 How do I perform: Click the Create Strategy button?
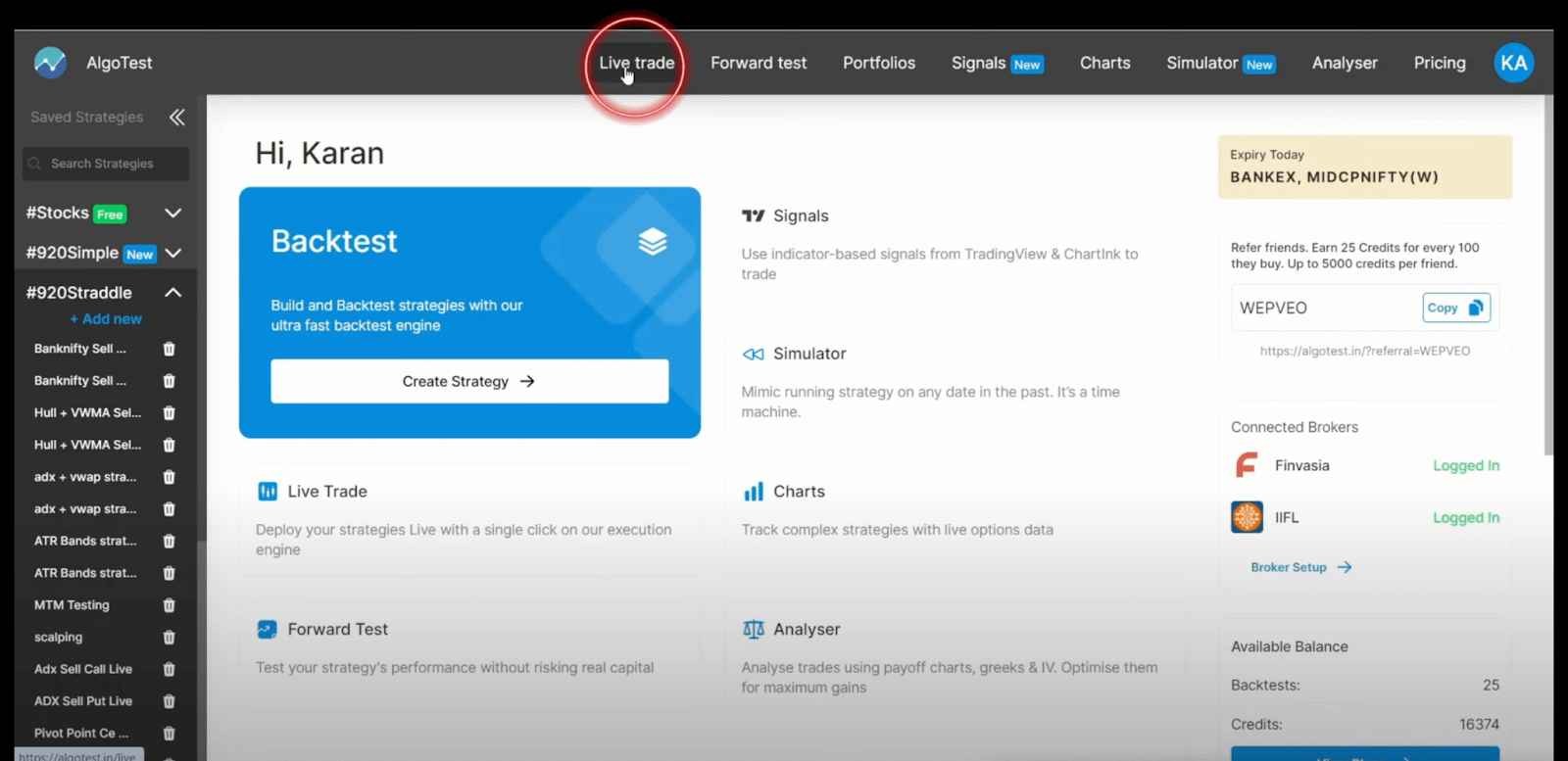click(469, 381)
